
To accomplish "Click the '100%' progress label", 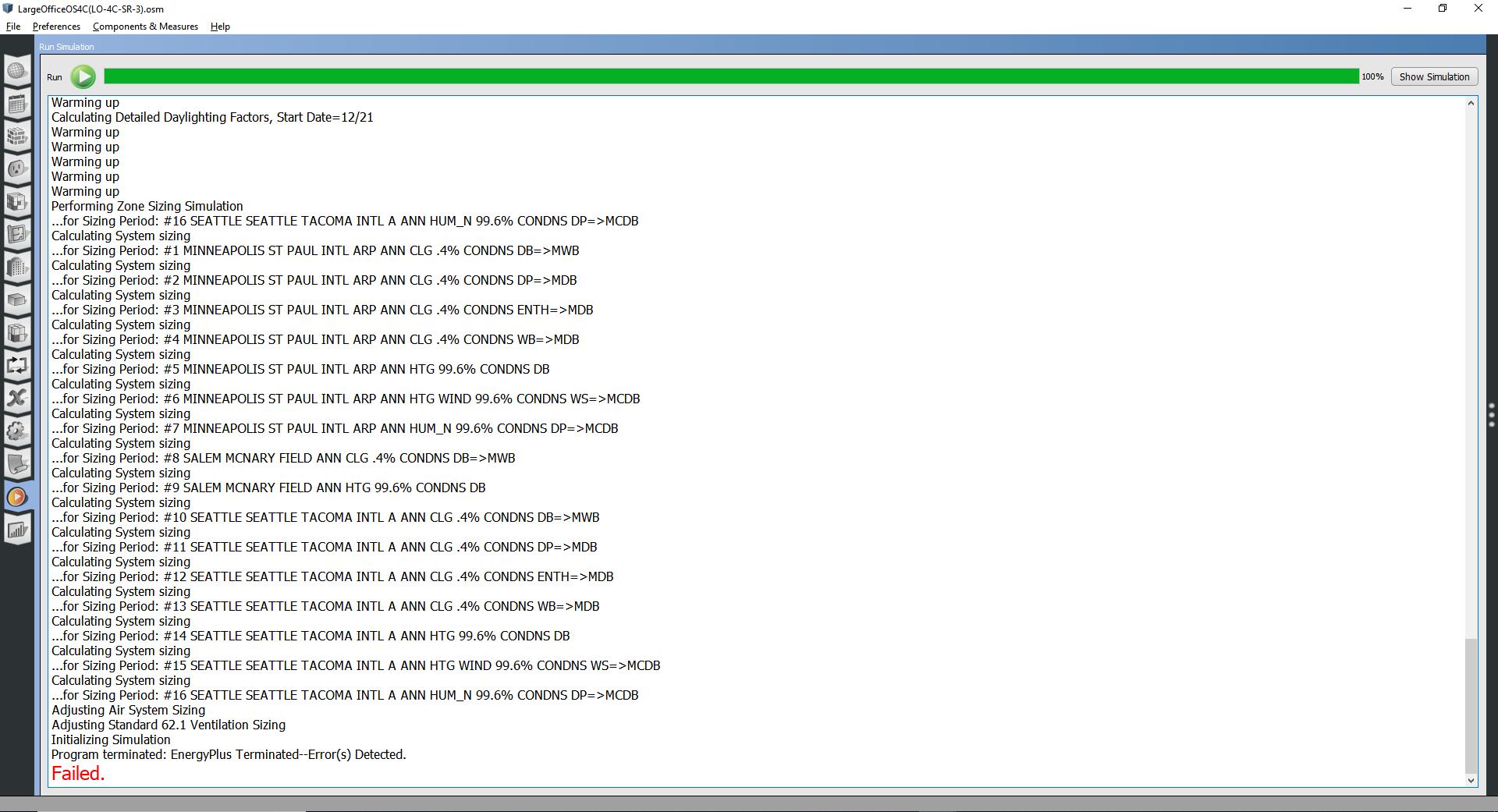I will [1372, 76].
